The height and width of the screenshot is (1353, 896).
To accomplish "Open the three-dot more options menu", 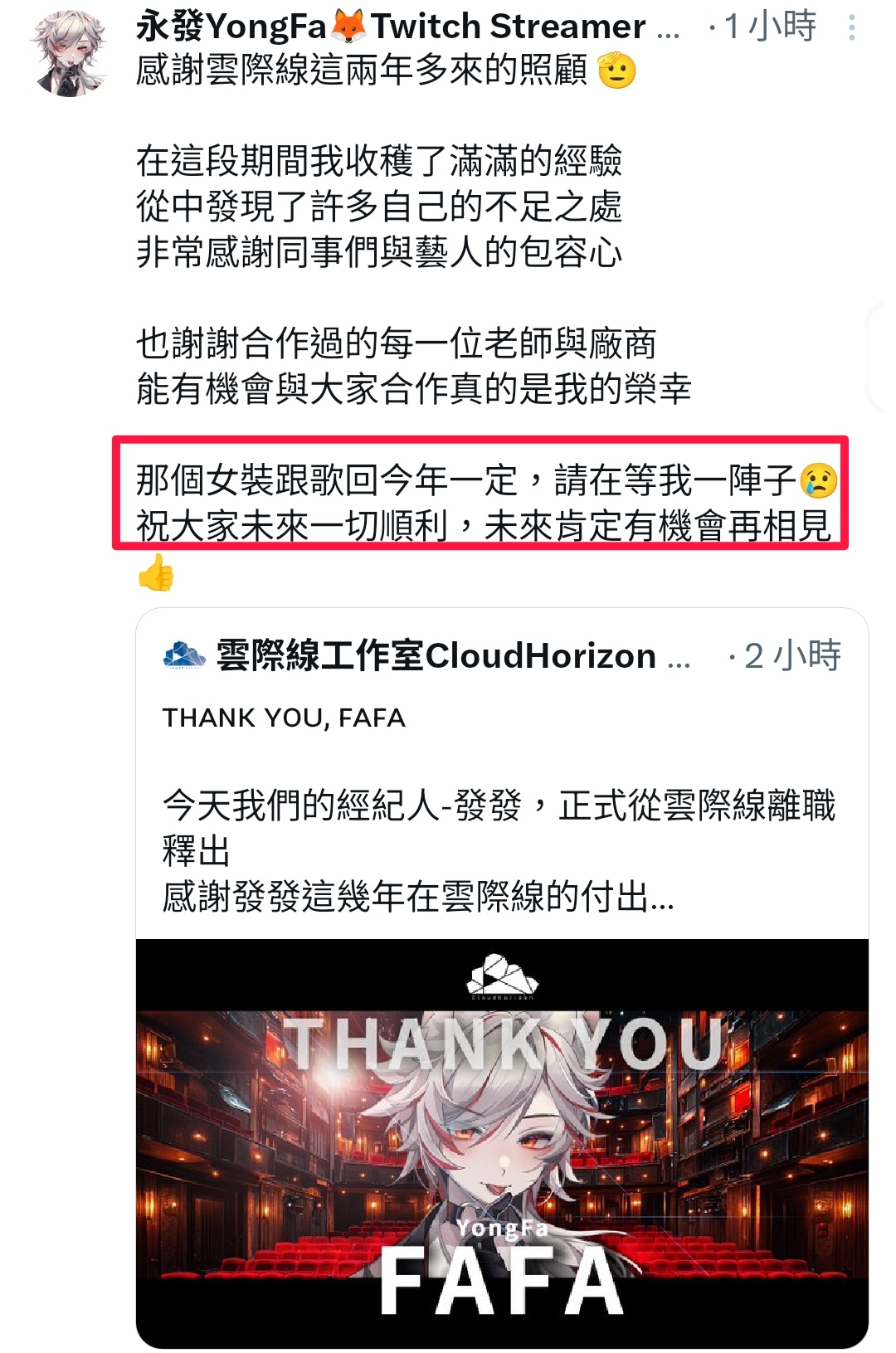I will coord(852,28).
